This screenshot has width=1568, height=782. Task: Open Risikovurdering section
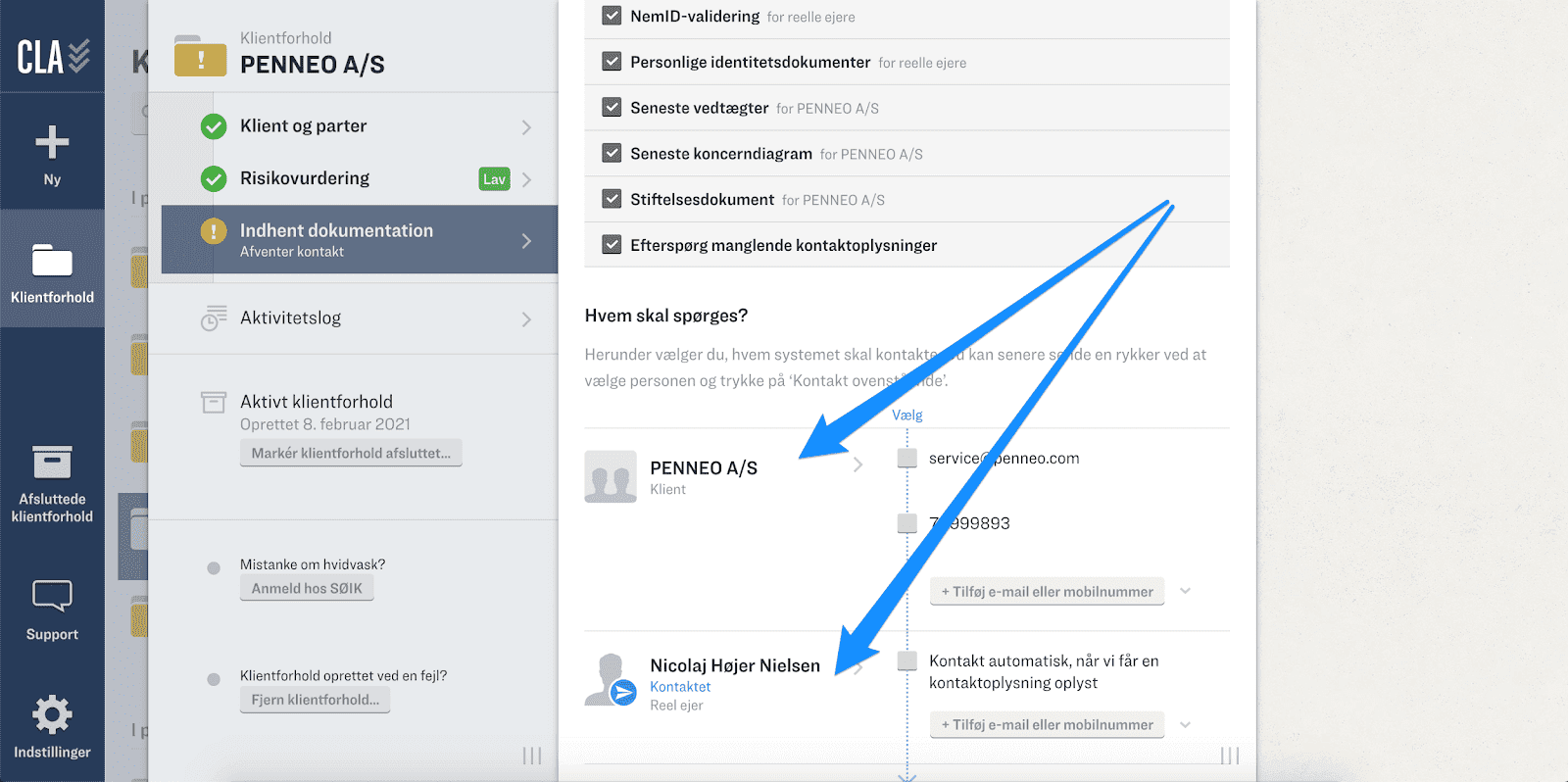pos(360,178)
